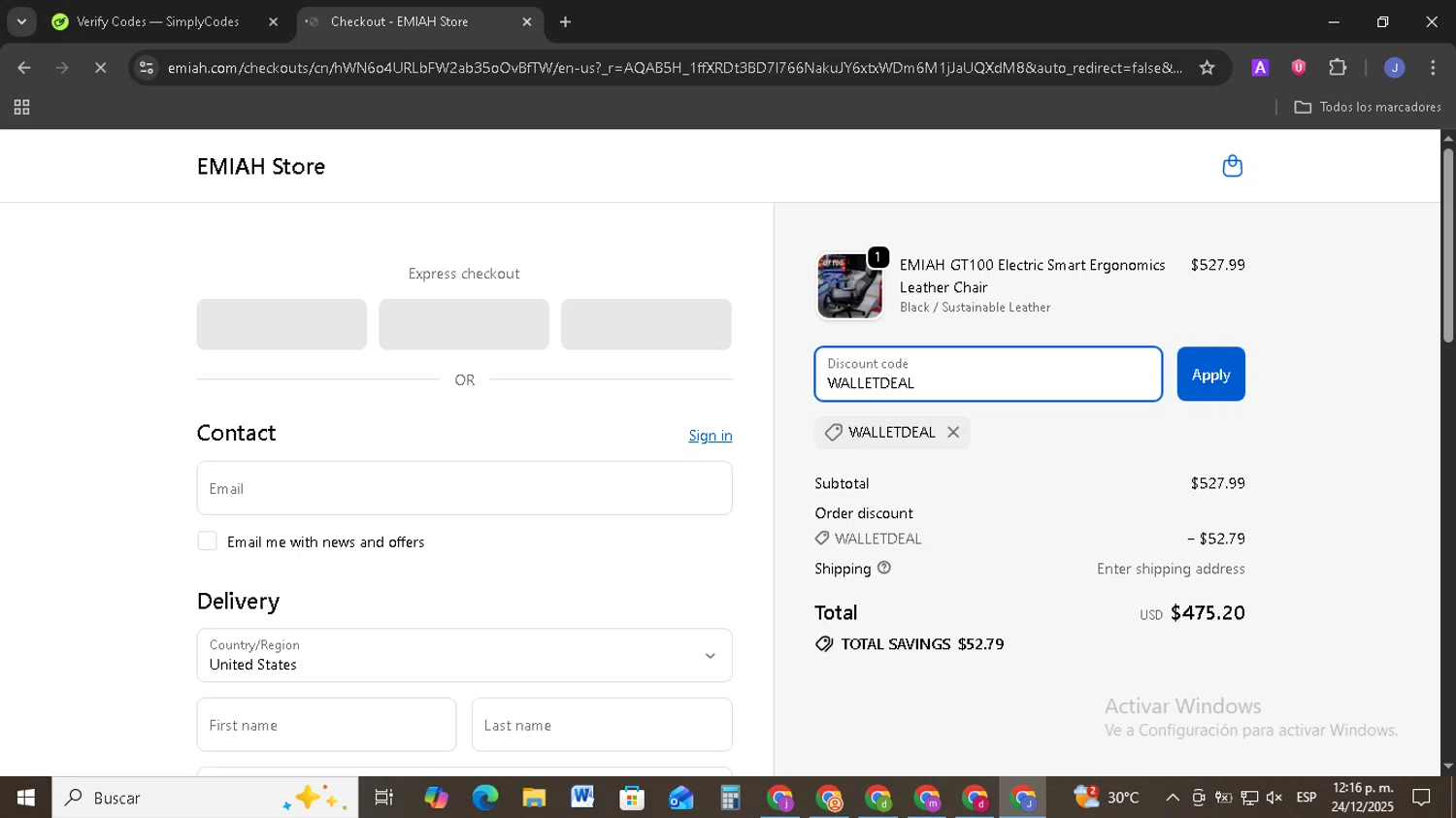Open the Chrome profile avatar

point(1394,68)
